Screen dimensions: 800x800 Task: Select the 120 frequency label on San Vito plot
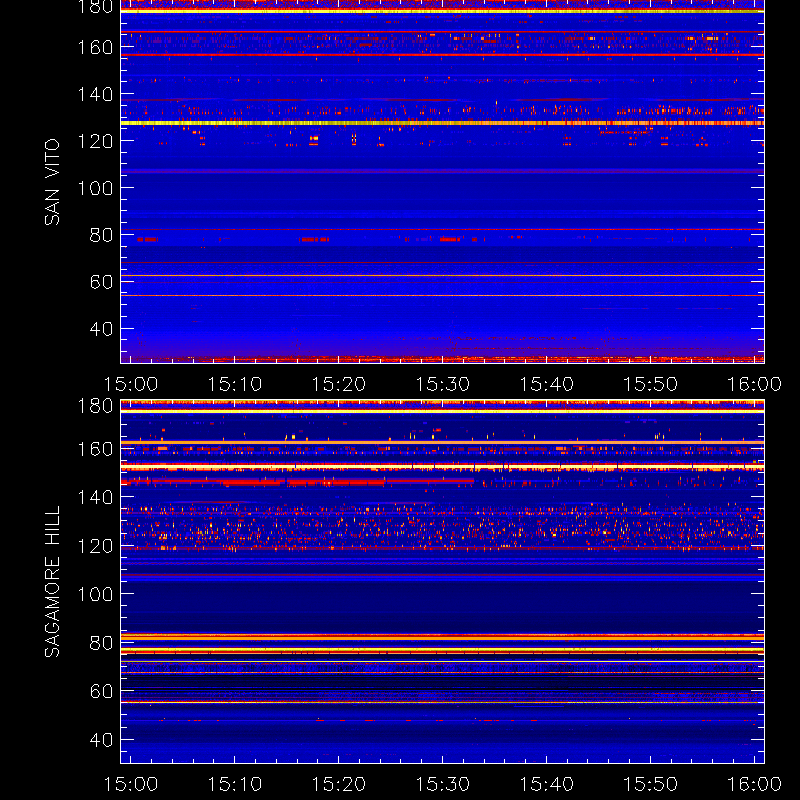click(x=95, y=141)
